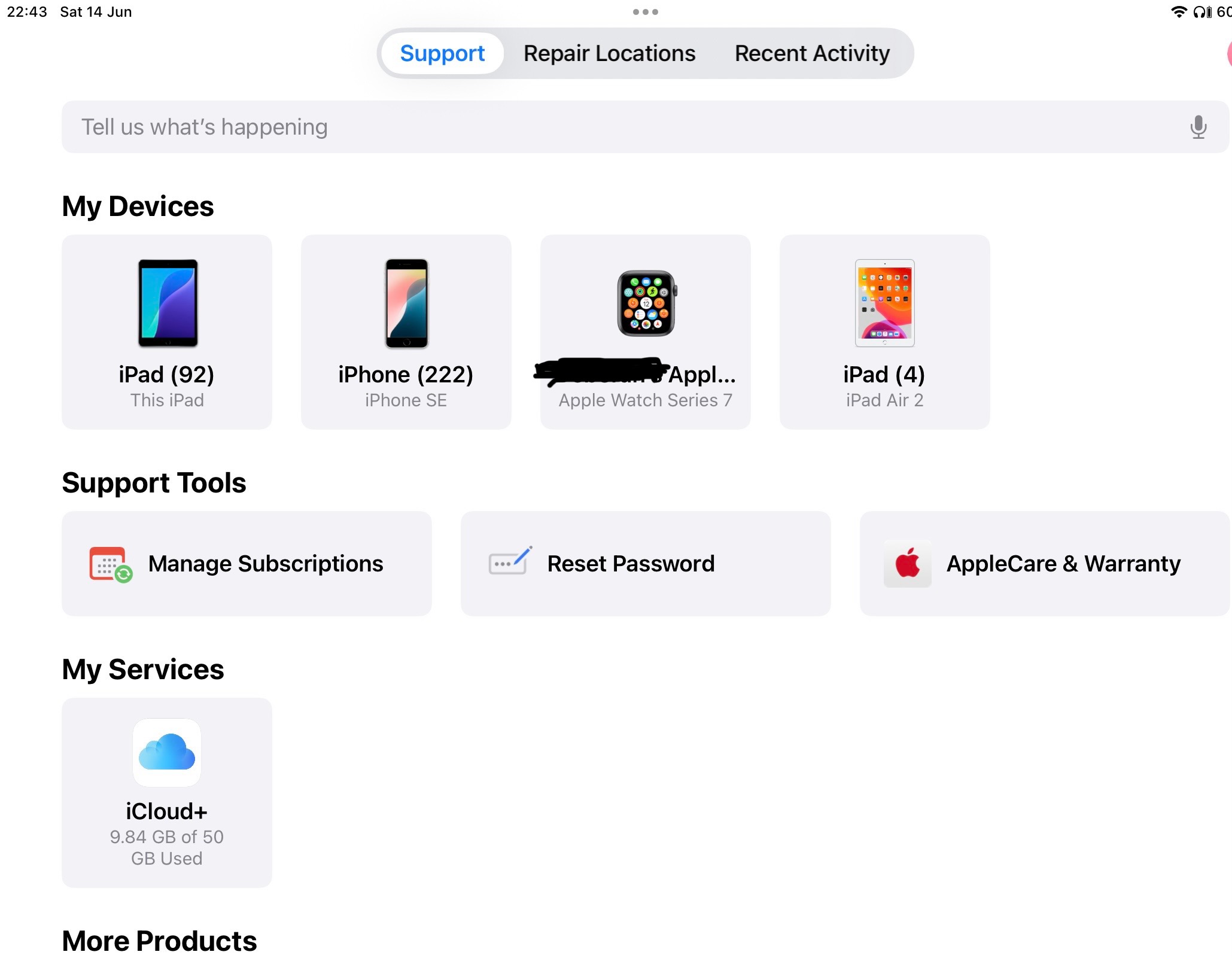
Task: Click the 'Sat 14 Jun' date
Action: click(x=96, y=12)
